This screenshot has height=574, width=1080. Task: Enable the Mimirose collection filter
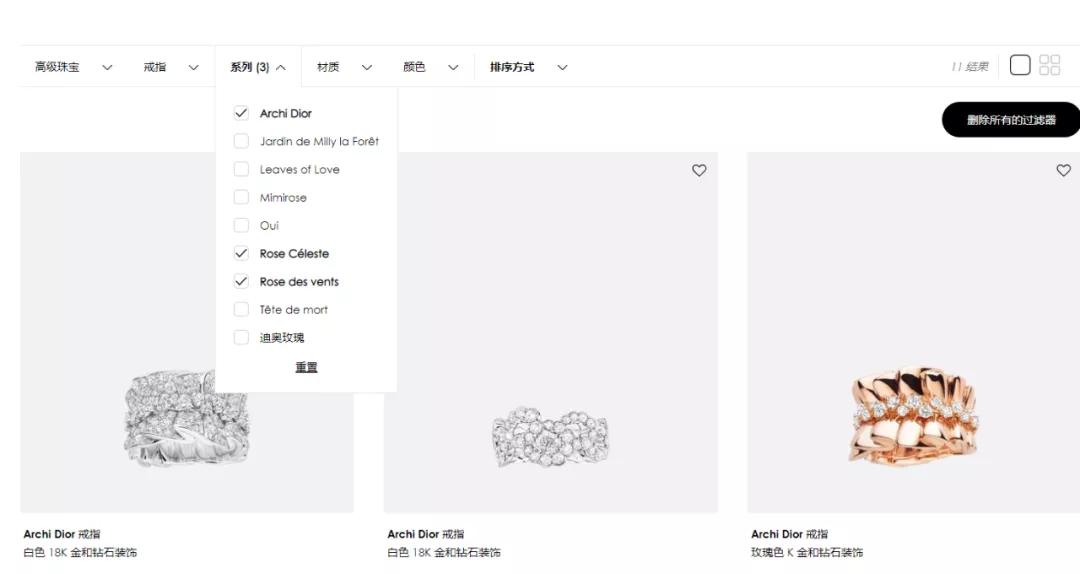(x=241, y=198)
